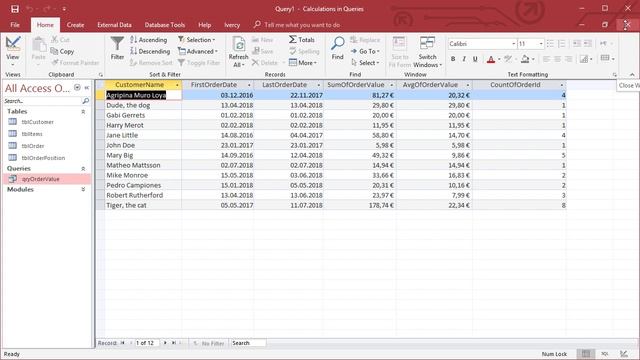Click the record Search box at bottom
Image resolution: width=640 pixels, height=360 pixels.
248,343
